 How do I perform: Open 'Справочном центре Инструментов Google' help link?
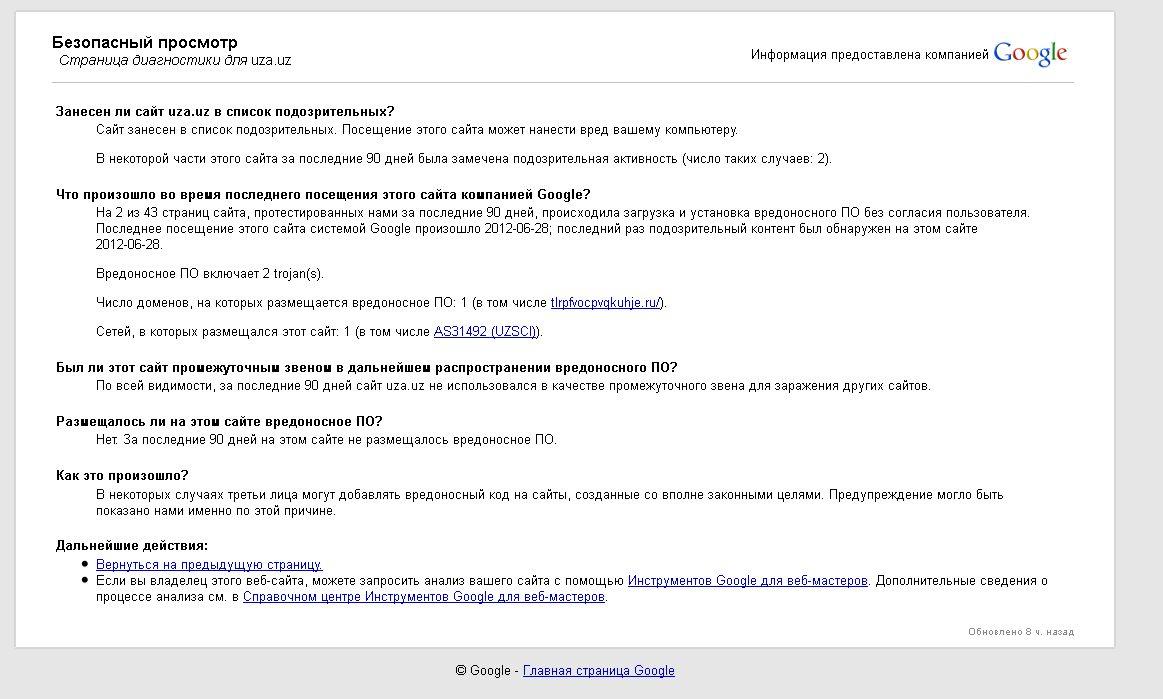pos(423,597)
